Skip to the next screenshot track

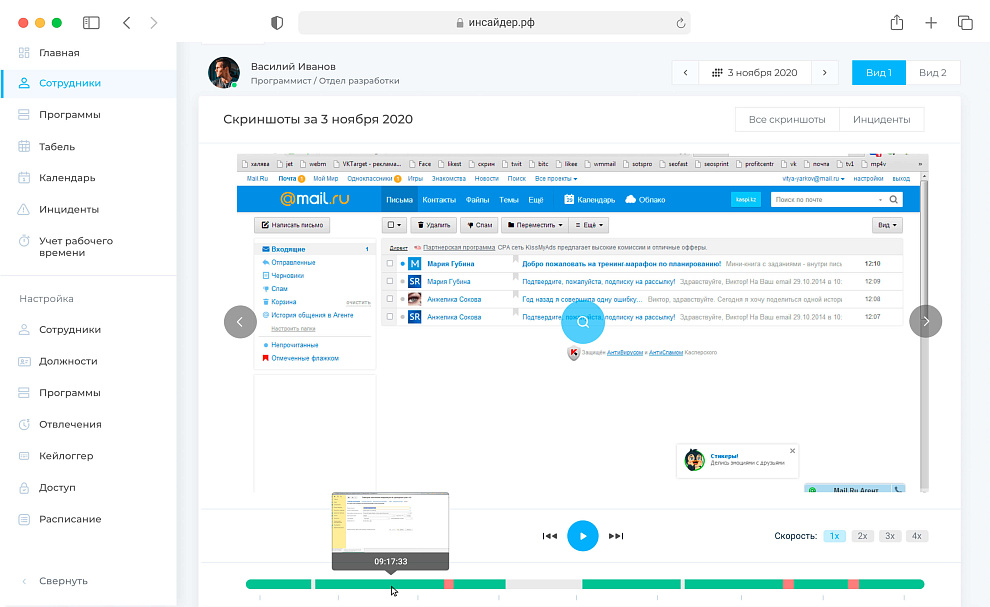pos(616,536)
